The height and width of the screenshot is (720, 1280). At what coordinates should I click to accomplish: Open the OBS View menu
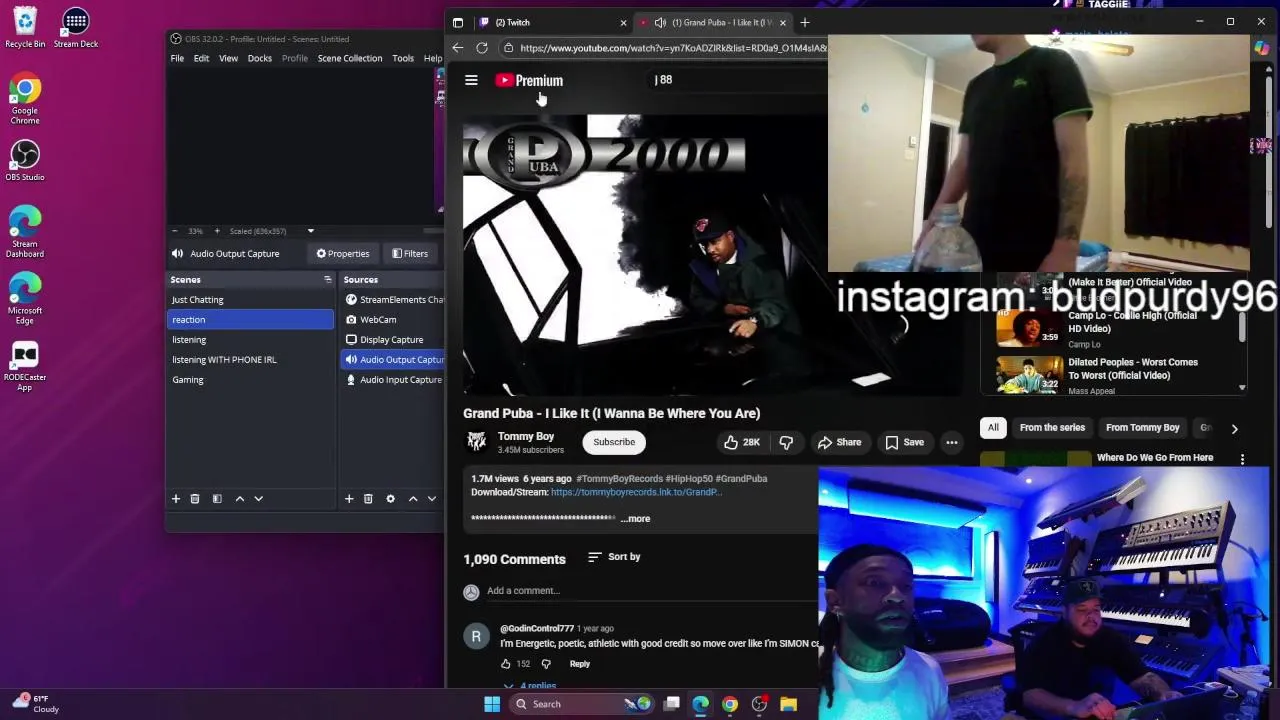pyautogui.click(x=228, y=59)
